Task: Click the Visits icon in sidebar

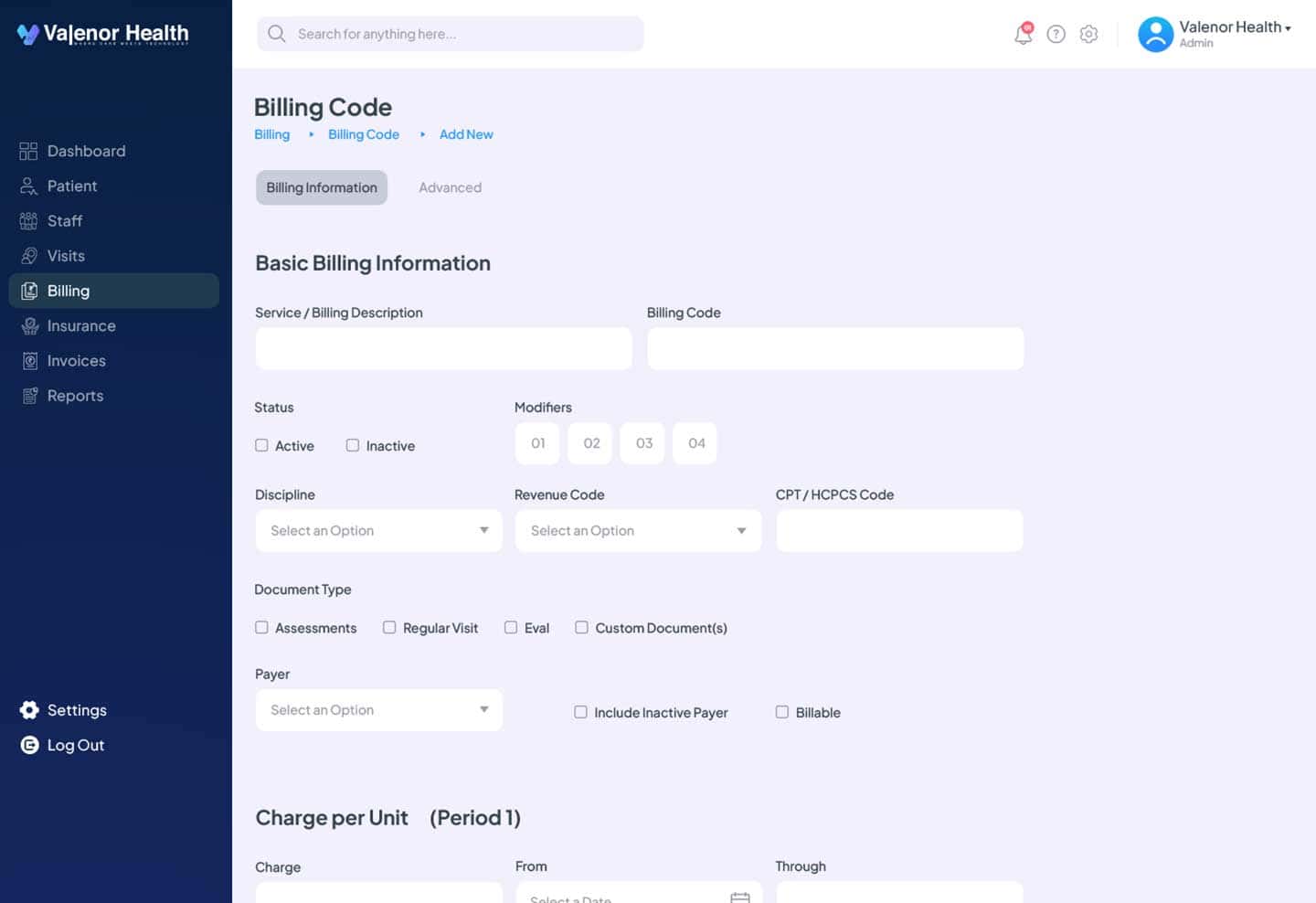Action: click(x=28, y=256)
